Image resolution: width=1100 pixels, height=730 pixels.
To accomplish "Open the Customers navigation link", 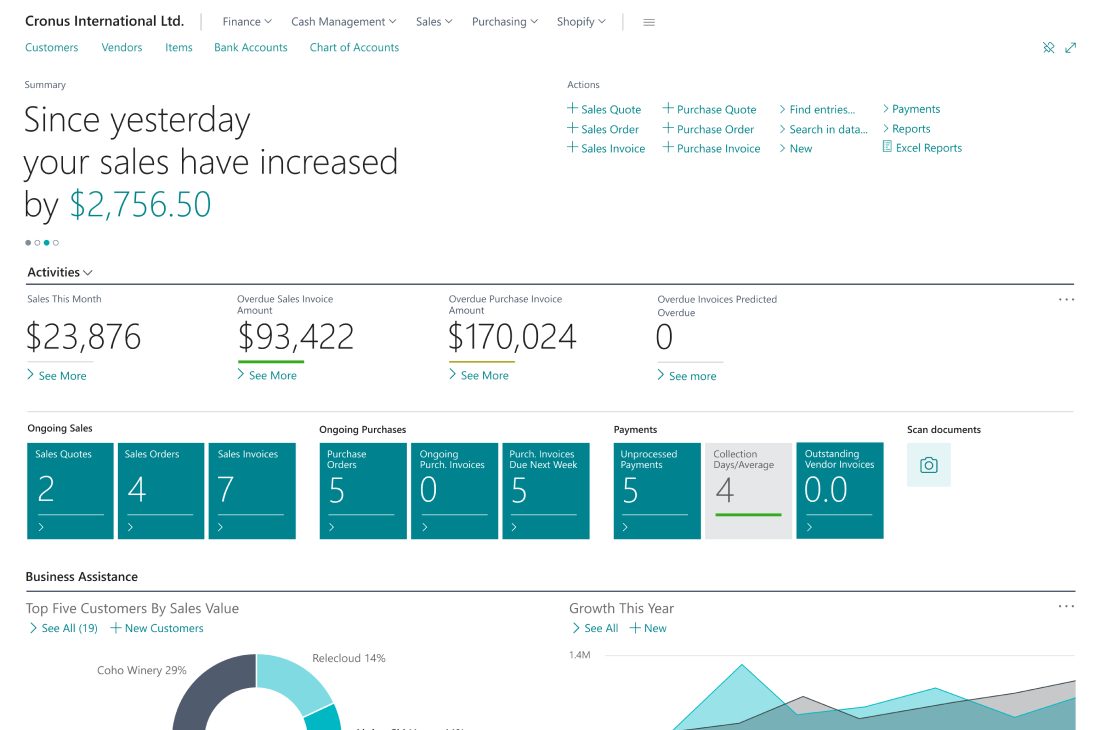I will [51, 48].
